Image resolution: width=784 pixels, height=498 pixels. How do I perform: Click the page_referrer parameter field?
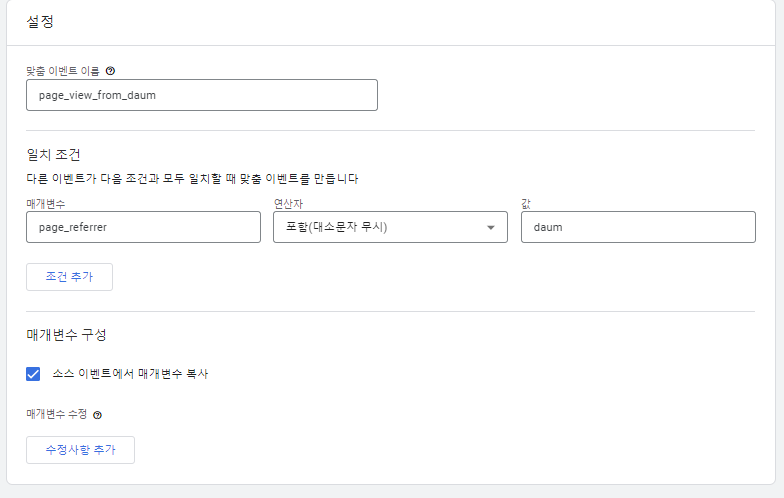(144, 227)
